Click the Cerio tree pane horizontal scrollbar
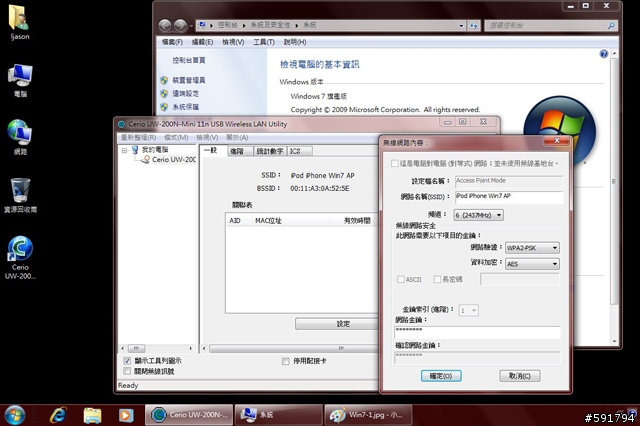Viewport: 640px width, 426px height. [x=157, y=348]
